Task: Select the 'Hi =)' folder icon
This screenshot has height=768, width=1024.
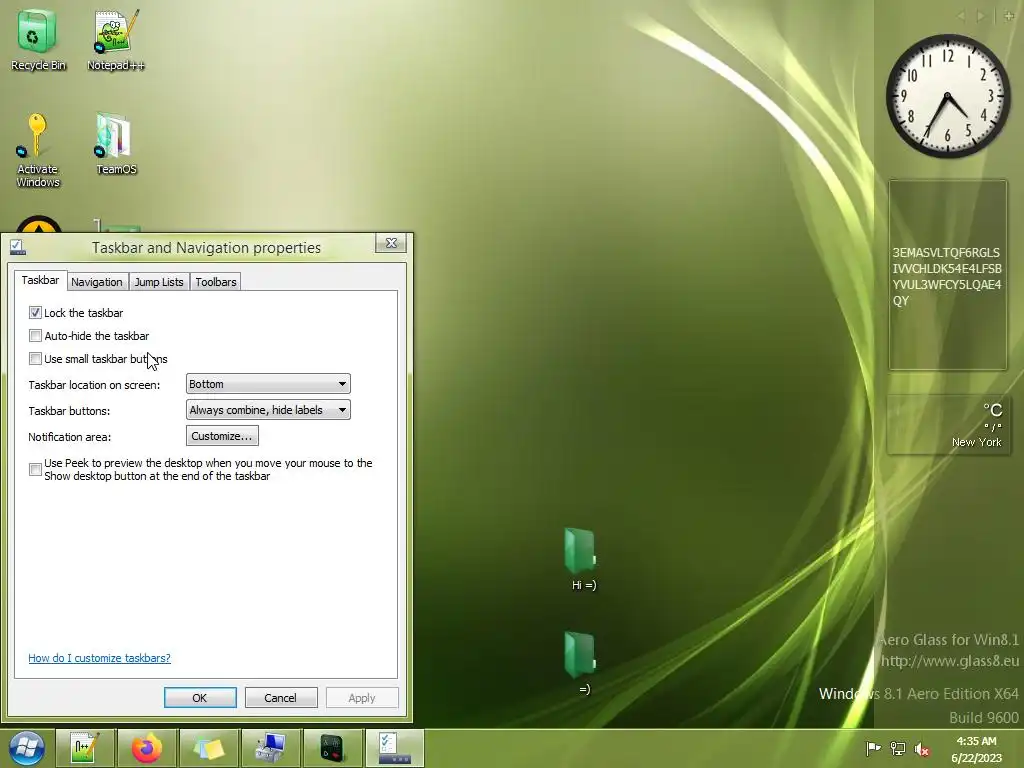Action: coord(583,558)
